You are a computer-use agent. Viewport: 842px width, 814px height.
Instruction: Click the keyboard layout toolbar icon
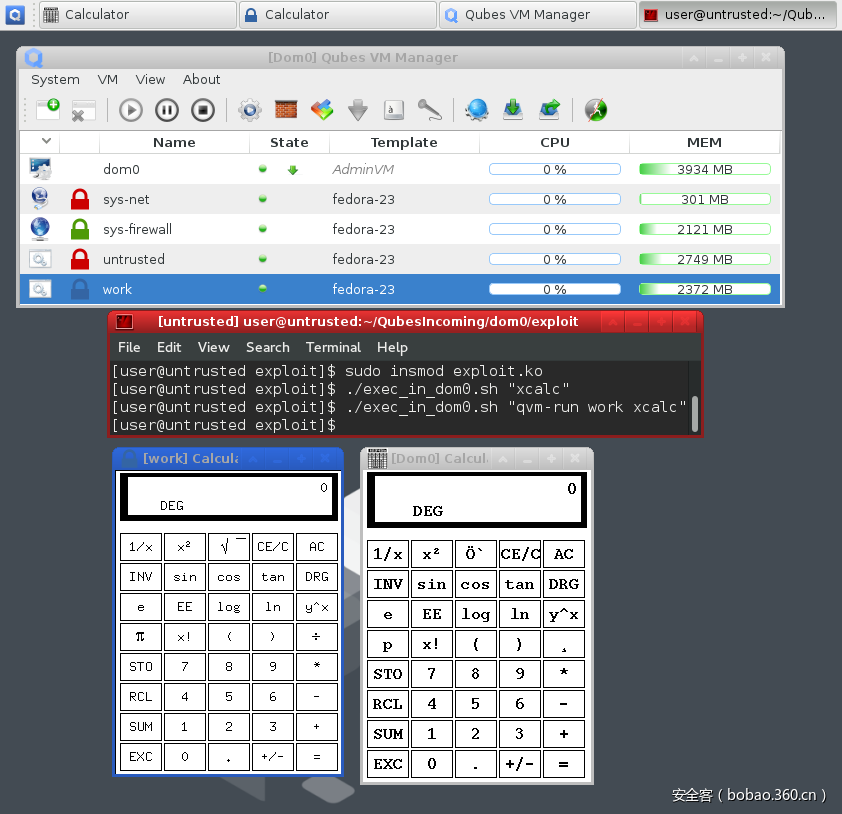pos(394,110)
